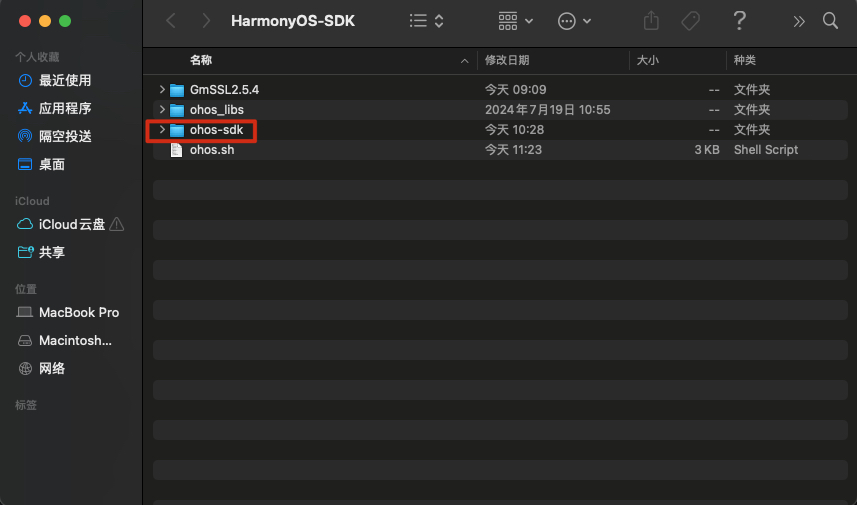Select the ohos.sh file icon

[x=176, y=150]
